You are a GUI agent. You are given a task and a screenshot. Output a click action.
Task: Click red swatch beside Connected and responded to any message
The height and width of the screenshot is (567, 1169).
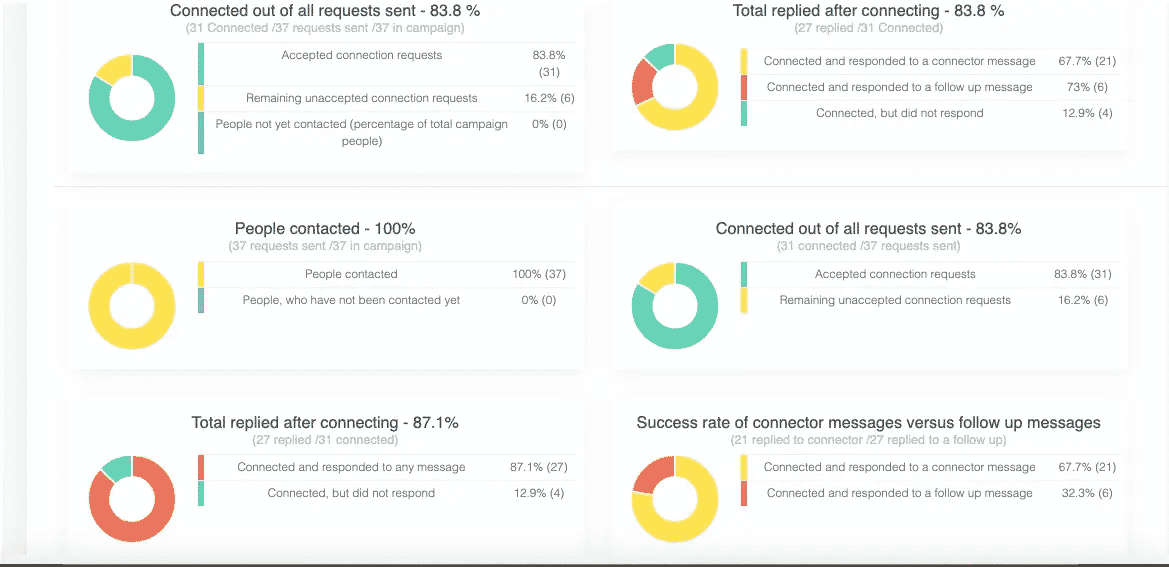pyautogui.click(x=201, y=467)
